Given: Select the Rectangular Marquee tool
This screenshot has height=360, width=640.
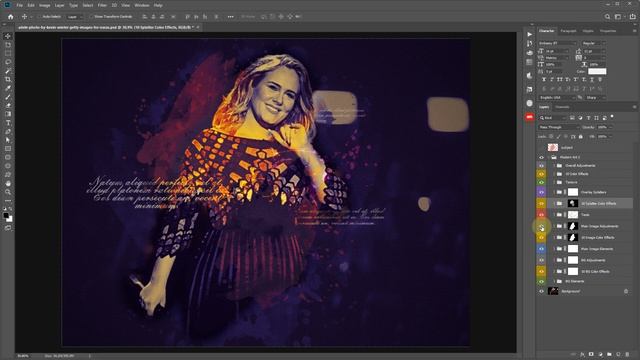Looking at the screenshot, I should (x=8, y=53).
